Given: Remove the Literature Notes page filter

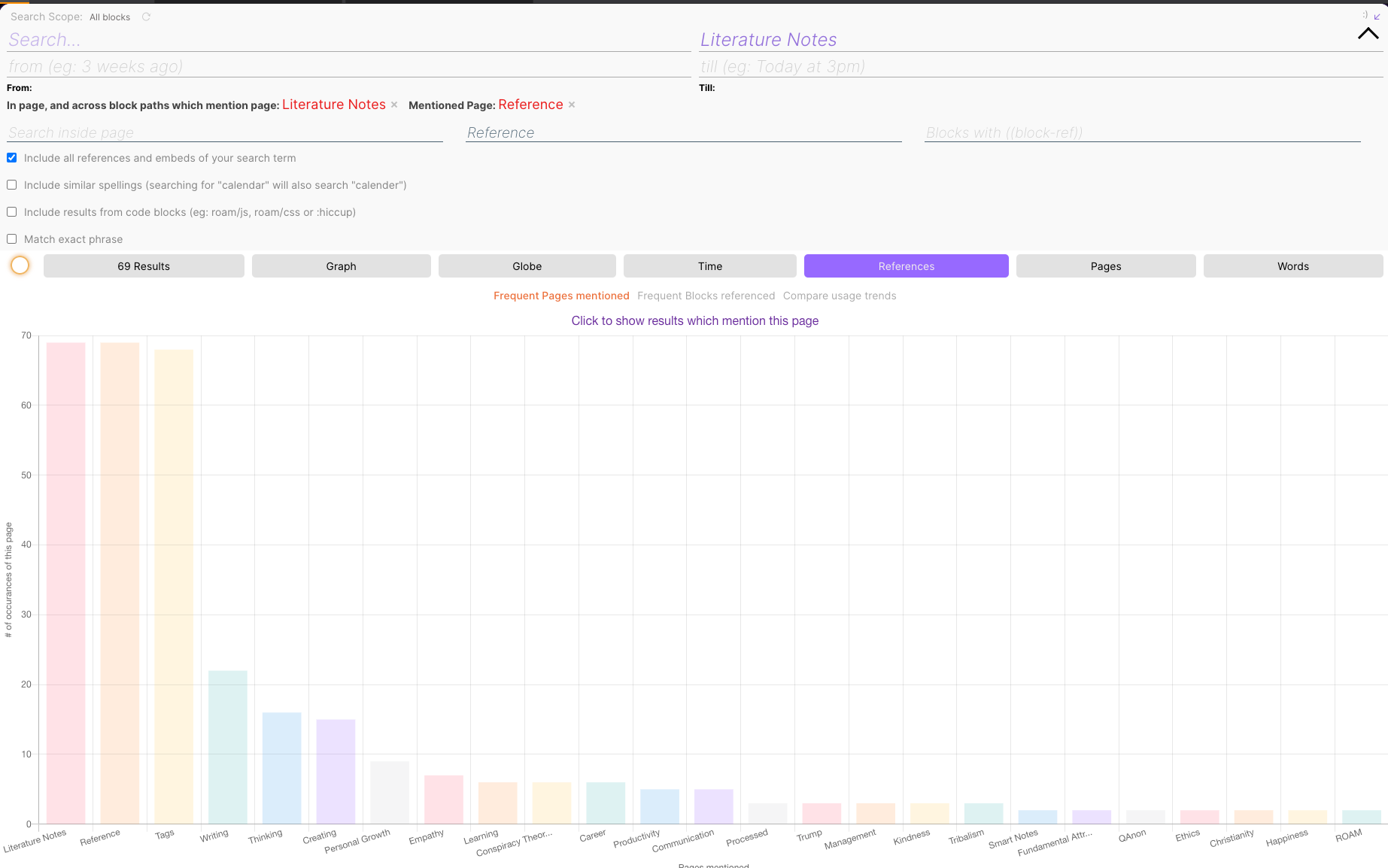Looking at the screenshot, I should pos(394,105).
